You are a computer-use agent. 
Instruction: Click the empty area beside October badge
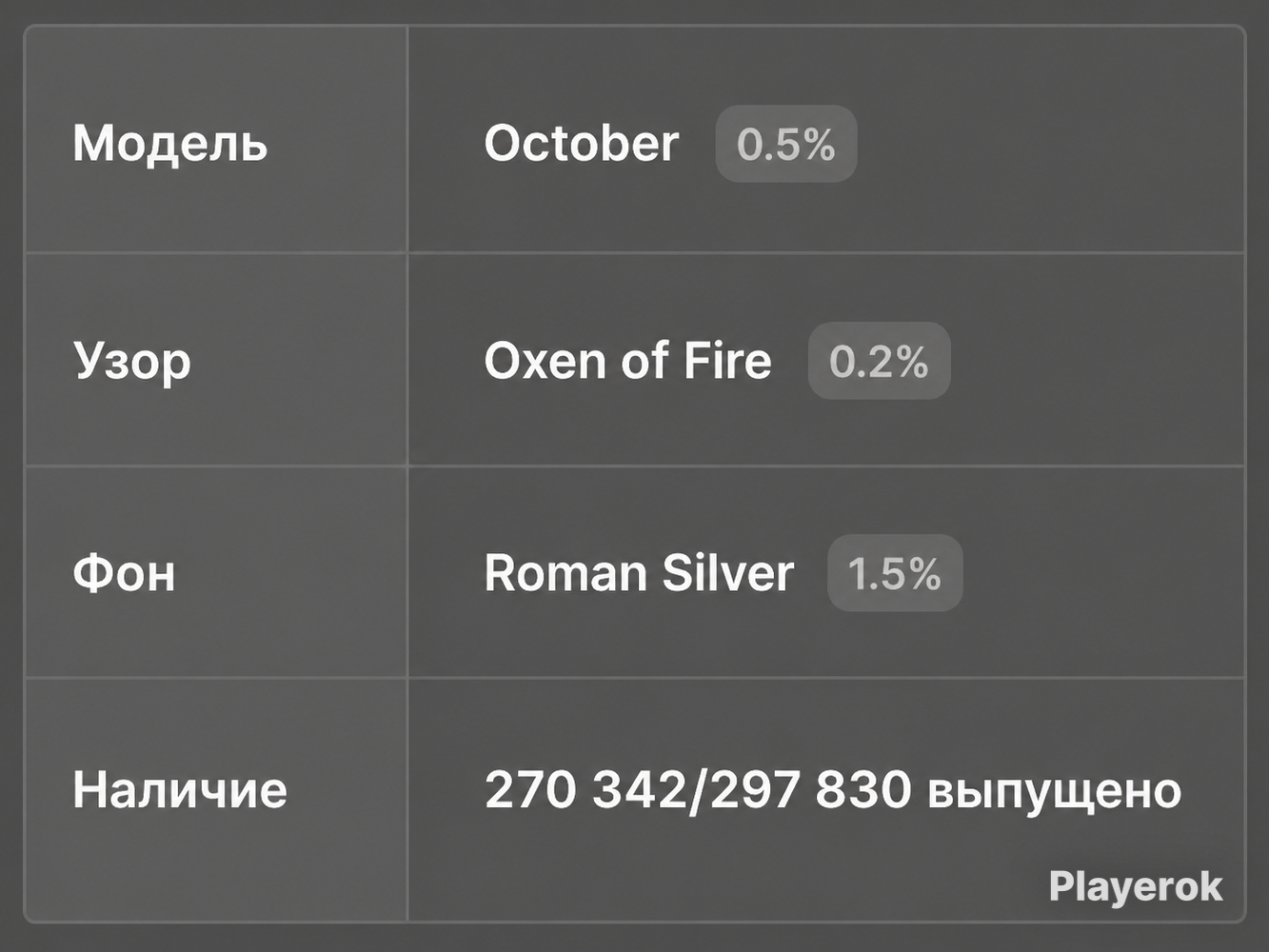pos(1047,144)
